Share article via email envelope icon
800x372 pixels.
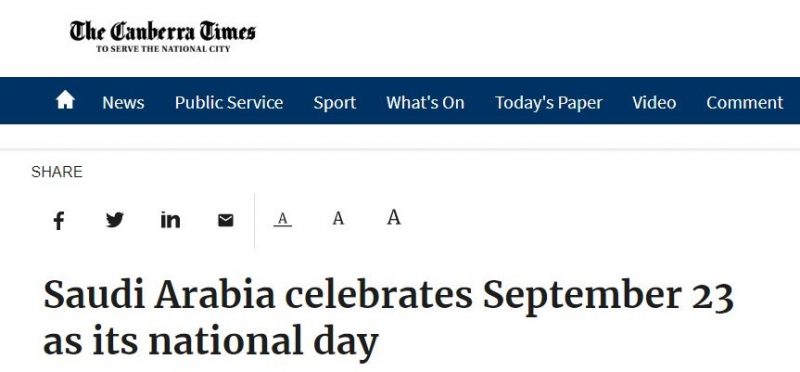(226, 220)
